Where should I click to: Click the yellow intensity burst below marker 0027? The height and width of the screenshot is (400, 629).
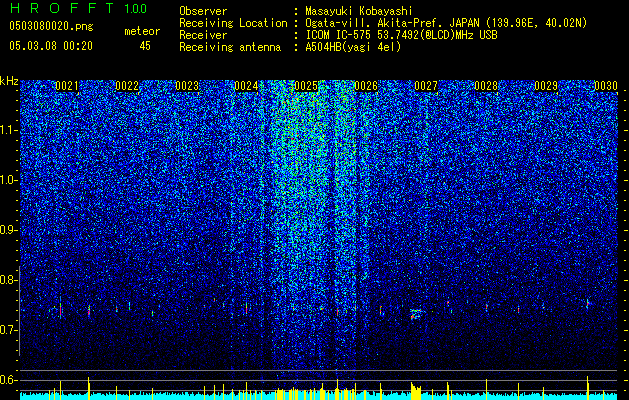pos(416,391)
